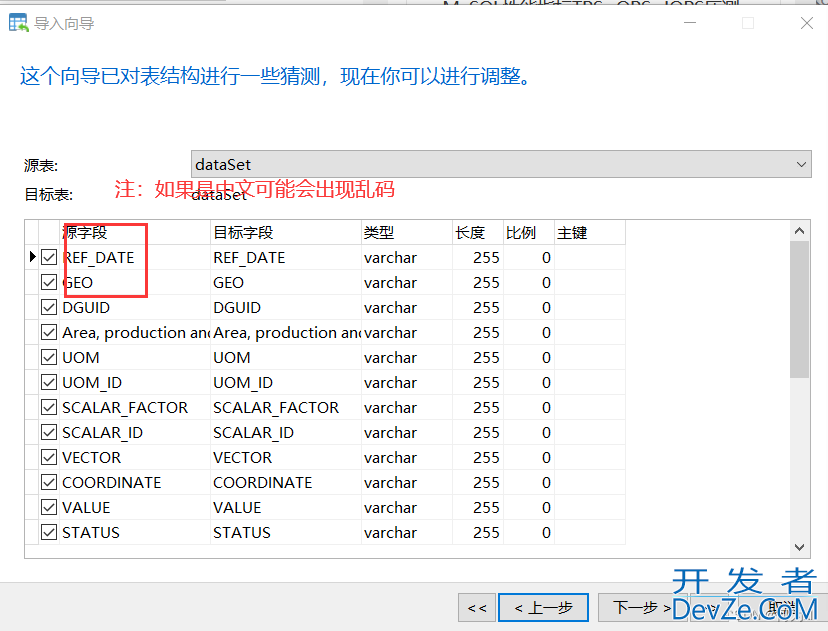828x631 pixels.
Task: Click the STATUS source field name
Action: click(x=91, y=532)
